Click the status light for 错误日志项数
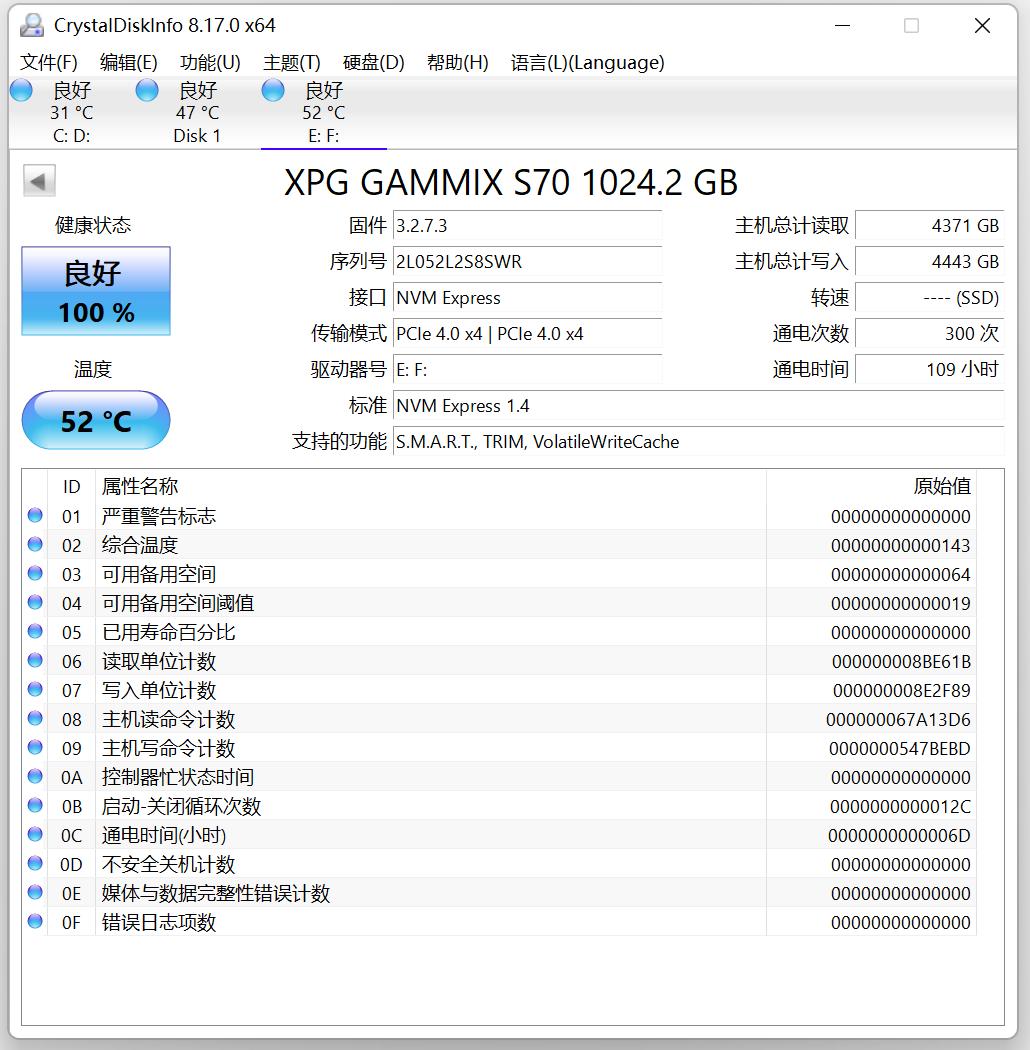Viewport: 1030px width, 1050px height. coord(35,922)
